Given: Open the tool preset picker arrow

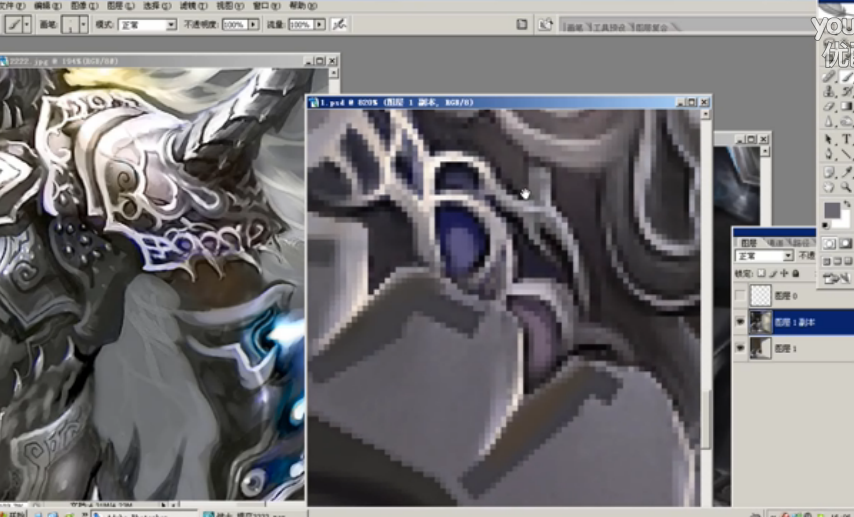Looking at the screenshot, I should pyautogui.click(x=27, y=25).
